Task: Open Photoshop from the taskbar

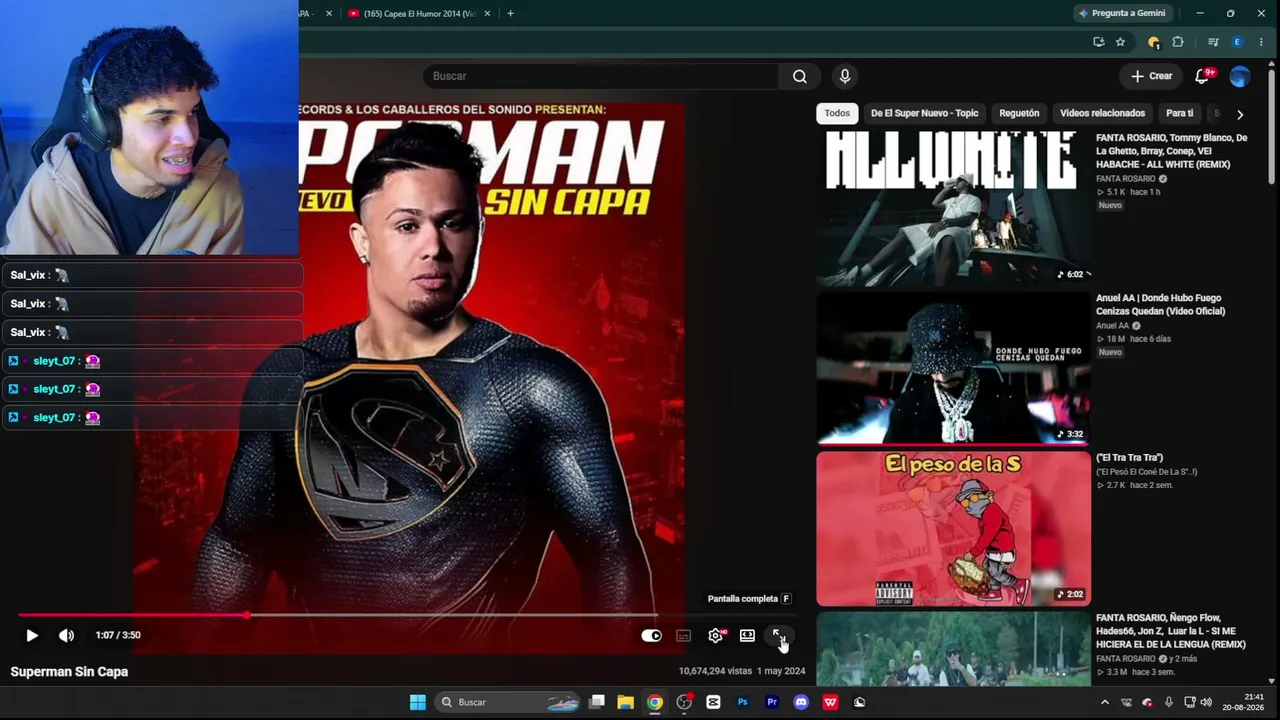Action: point(742,702)
